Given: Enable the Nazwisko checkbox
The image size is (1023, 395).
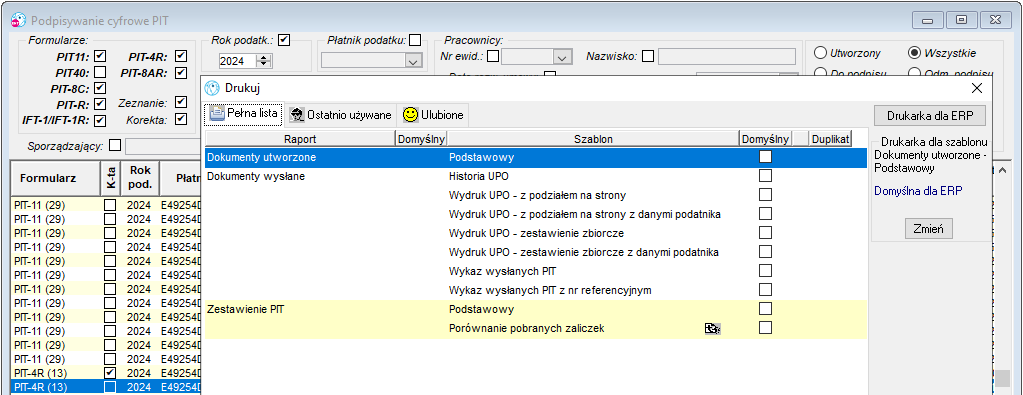Looking at the screenshot, I should coord(648,56).
